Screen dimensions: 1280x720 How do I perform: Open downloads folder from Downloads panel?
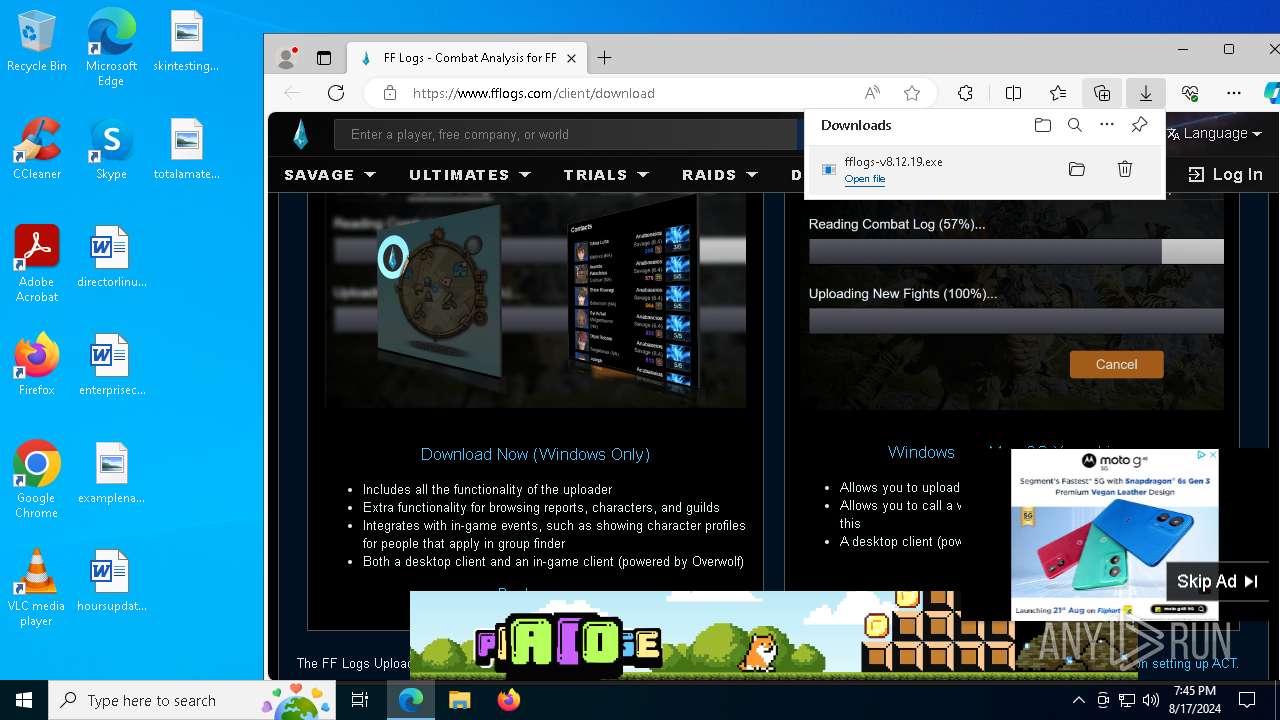point(1043,125)
